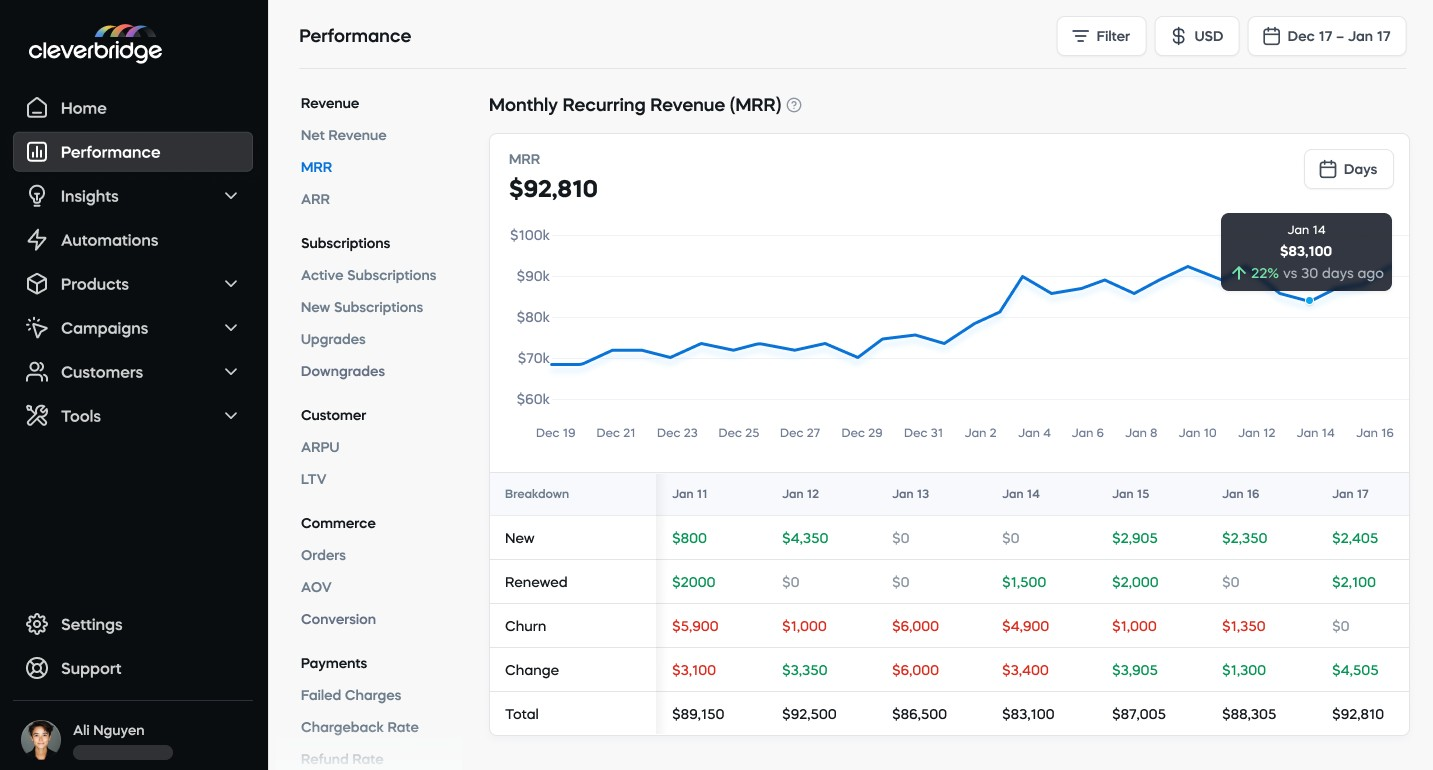Viewport: 1433px width, 770px height.
Task: Switch to Active Subscriptions view
Action: click(368, 274)
